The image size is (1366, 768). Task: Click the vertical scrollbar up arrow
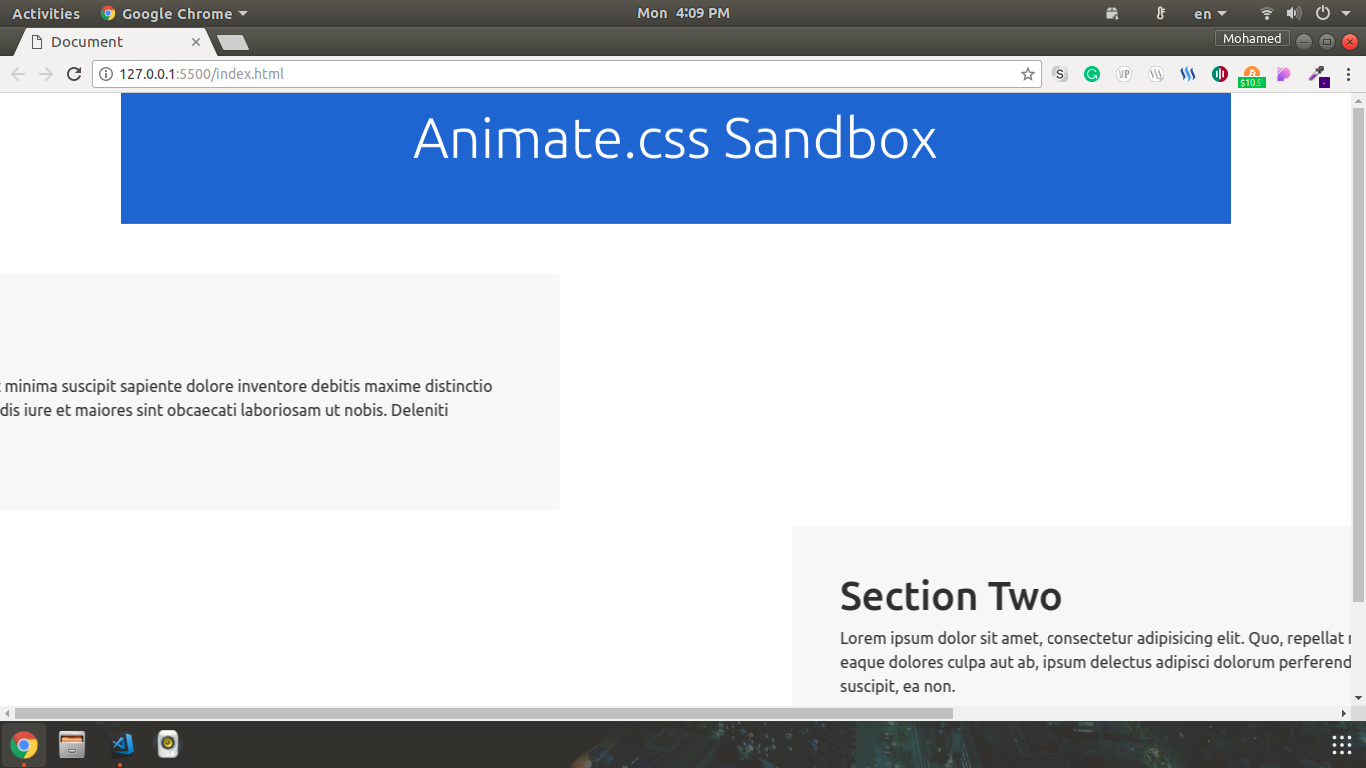tap(1358, 100)
